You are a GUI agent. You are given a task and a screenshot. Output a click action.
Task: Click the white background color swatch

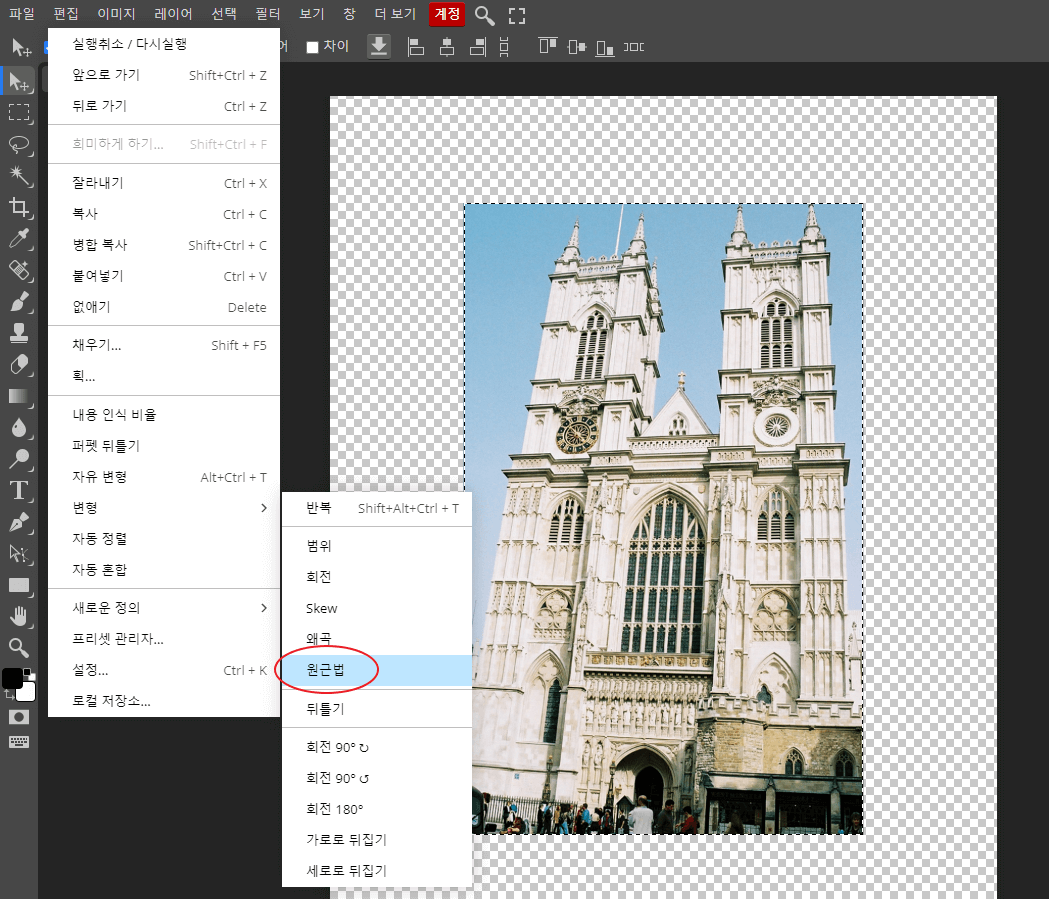tap(27, 692)
